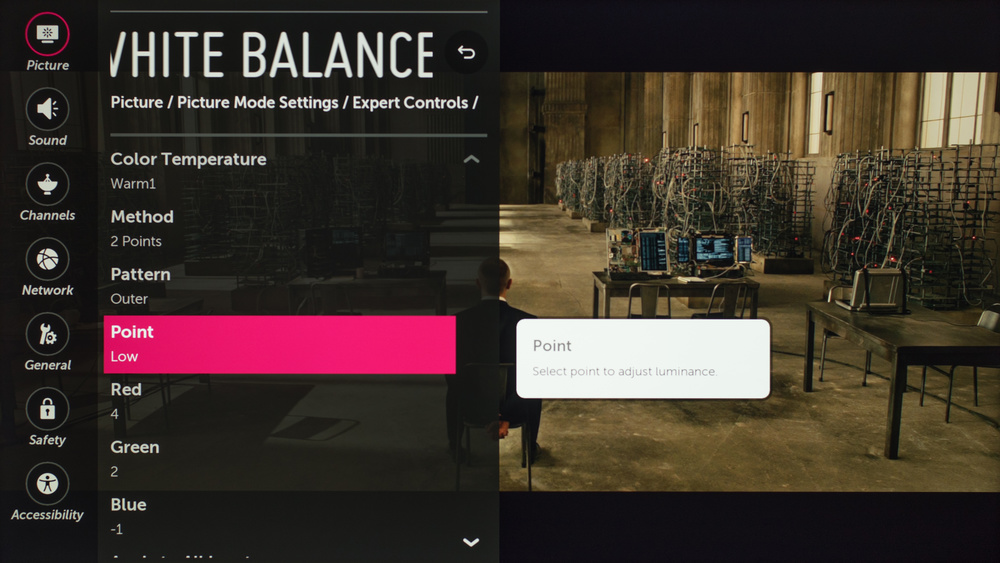This screenshot has width=1000, height=563.
Task: Select the Sound speaker icon
Action: [x=47, y=109]
